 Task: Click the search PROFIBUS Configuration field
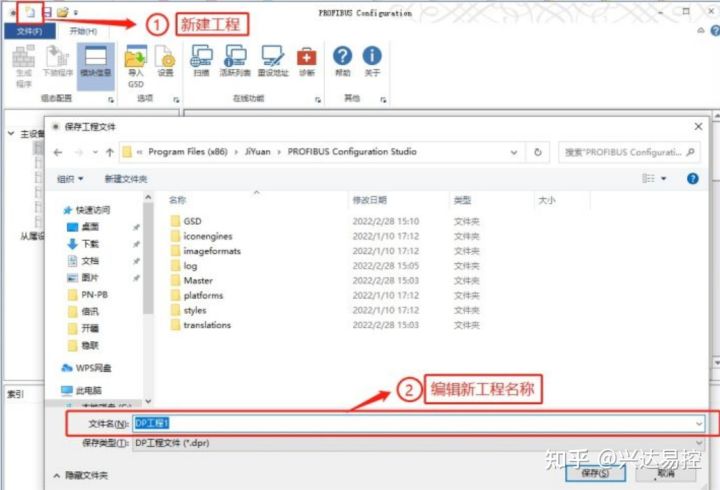(x=629, y=152)
